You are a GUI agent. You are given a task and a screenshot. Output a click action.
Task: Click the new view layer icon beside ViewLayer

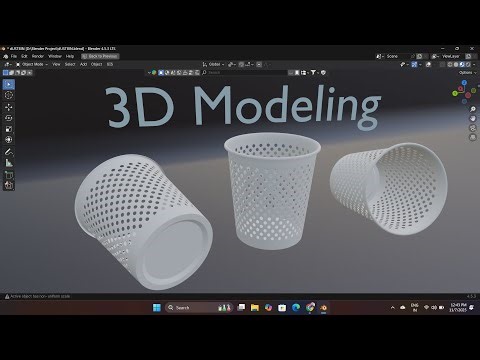tap(468, 56)
